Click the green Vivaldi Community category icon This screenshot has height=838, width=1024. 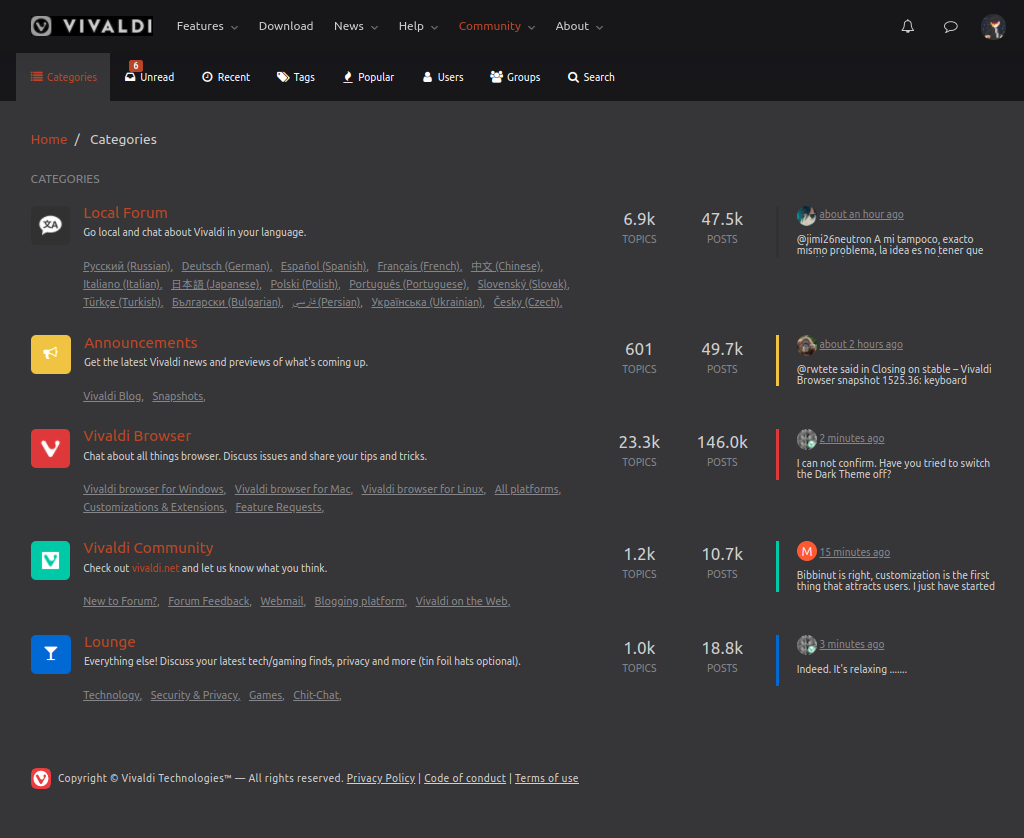[x=50, y=560]
